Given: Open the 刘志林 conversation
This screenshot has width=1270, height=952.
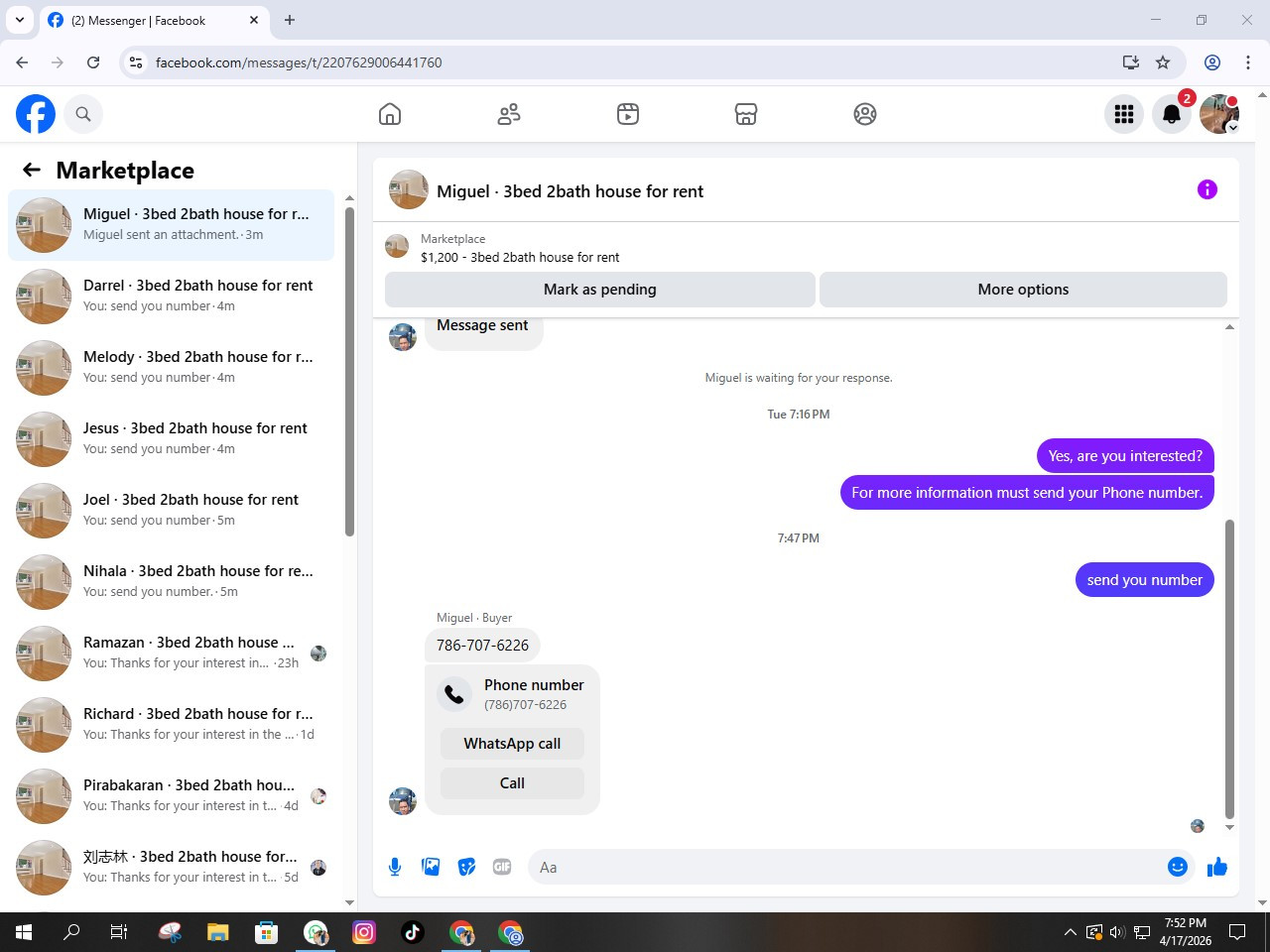Looking at the screenshot, I should [171, 868].
